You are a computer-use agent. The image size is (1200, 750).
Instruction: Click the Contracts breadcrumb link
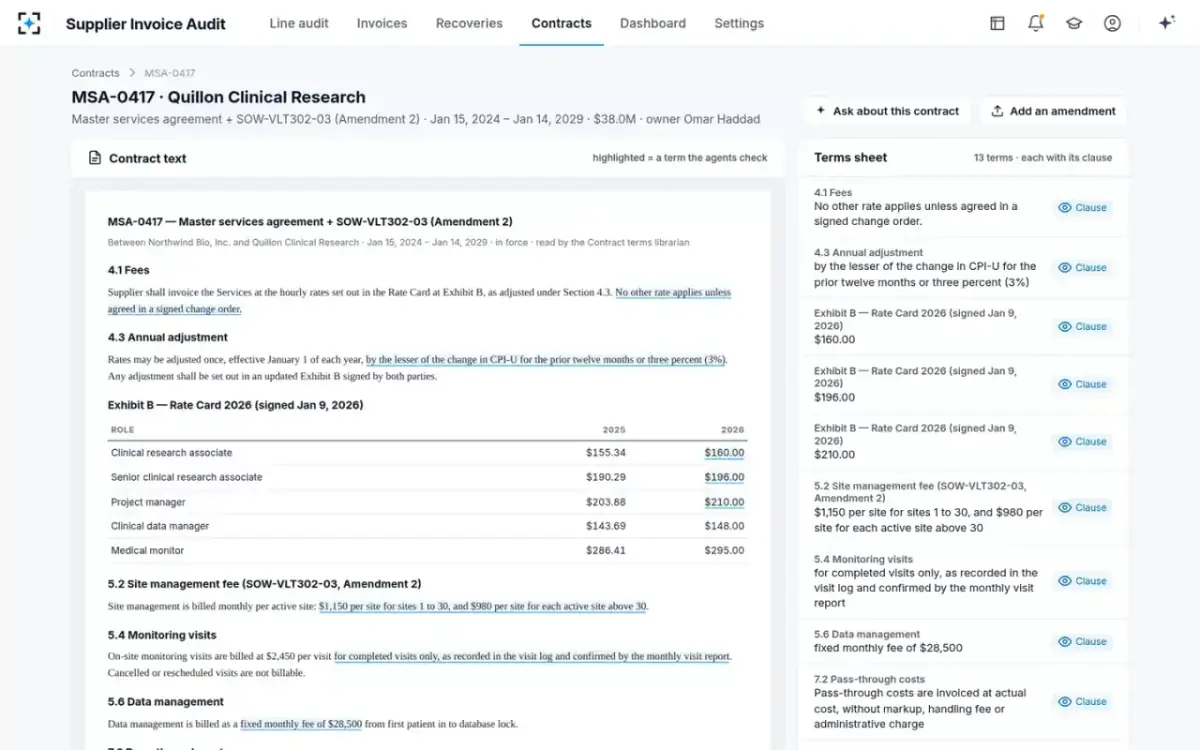pyautogui.click(x=95, y=73)
